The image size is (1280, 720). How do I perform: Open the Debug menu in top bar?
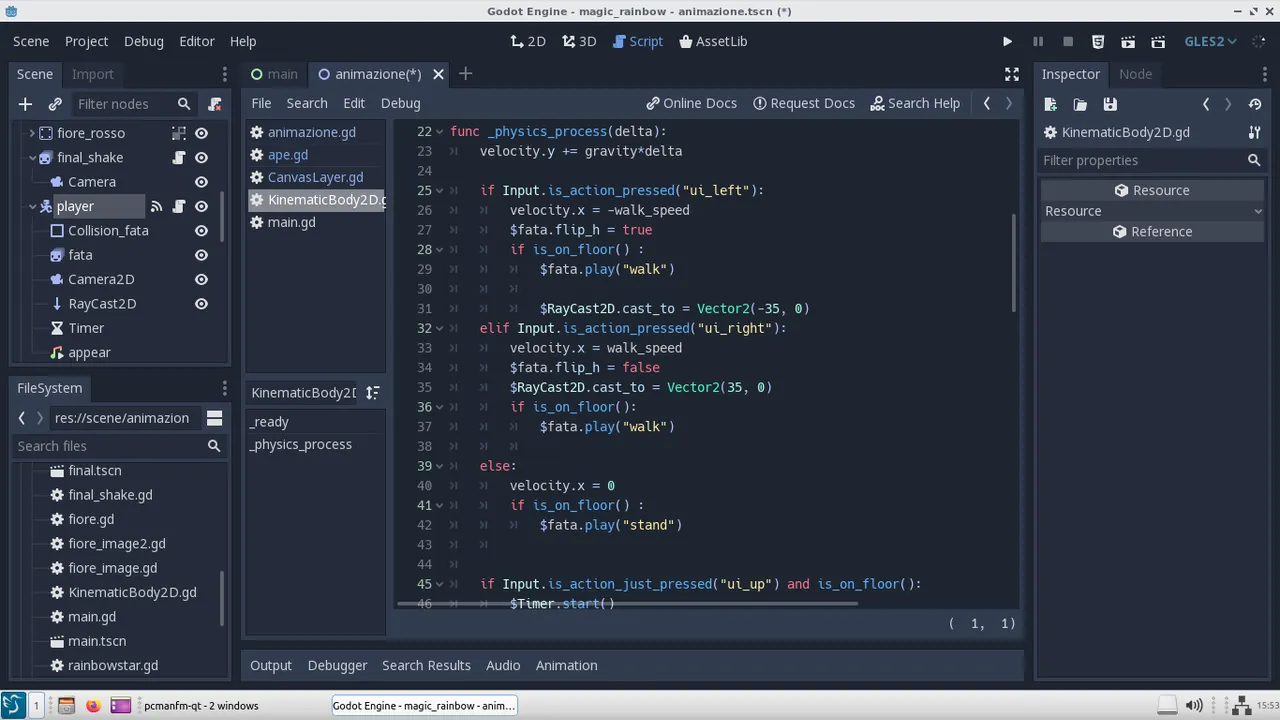(144, 41)
